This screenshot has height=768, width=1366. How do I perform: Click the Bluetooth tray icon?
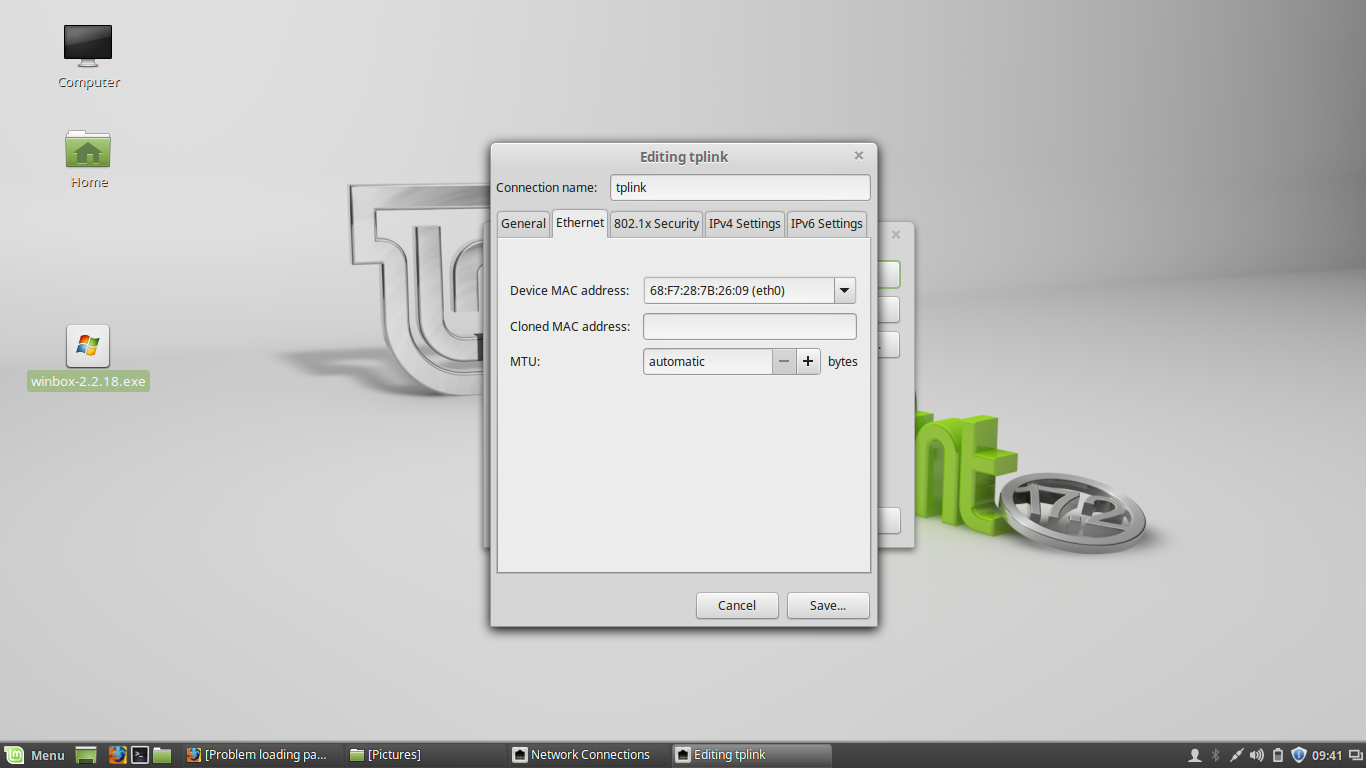(x=1216, y=755)
